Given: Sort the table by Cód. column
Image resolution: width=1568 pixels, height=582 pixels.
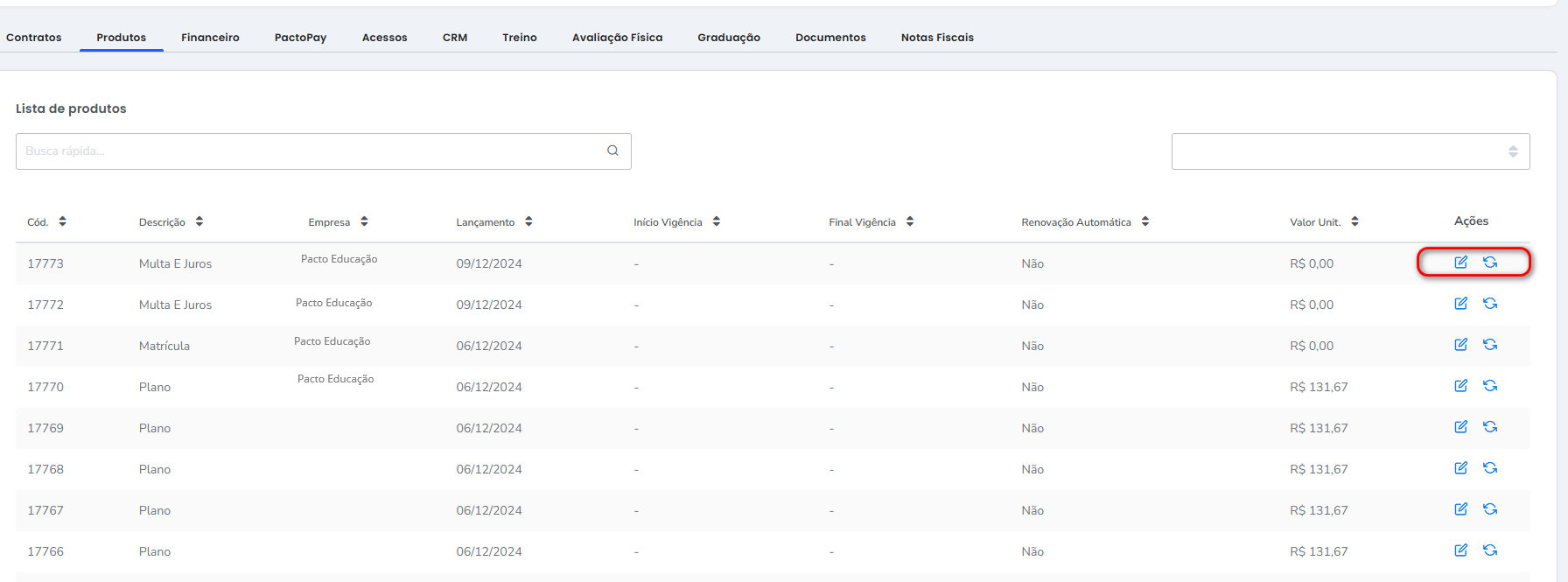Looking at the screenshot, I should [62, 221].
